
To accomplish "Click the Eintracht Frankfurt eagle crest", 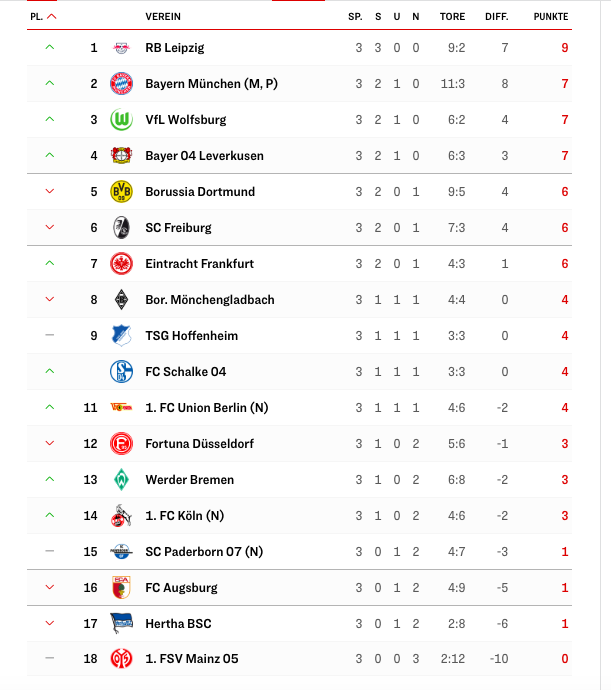I will click(x=121, y=264).
